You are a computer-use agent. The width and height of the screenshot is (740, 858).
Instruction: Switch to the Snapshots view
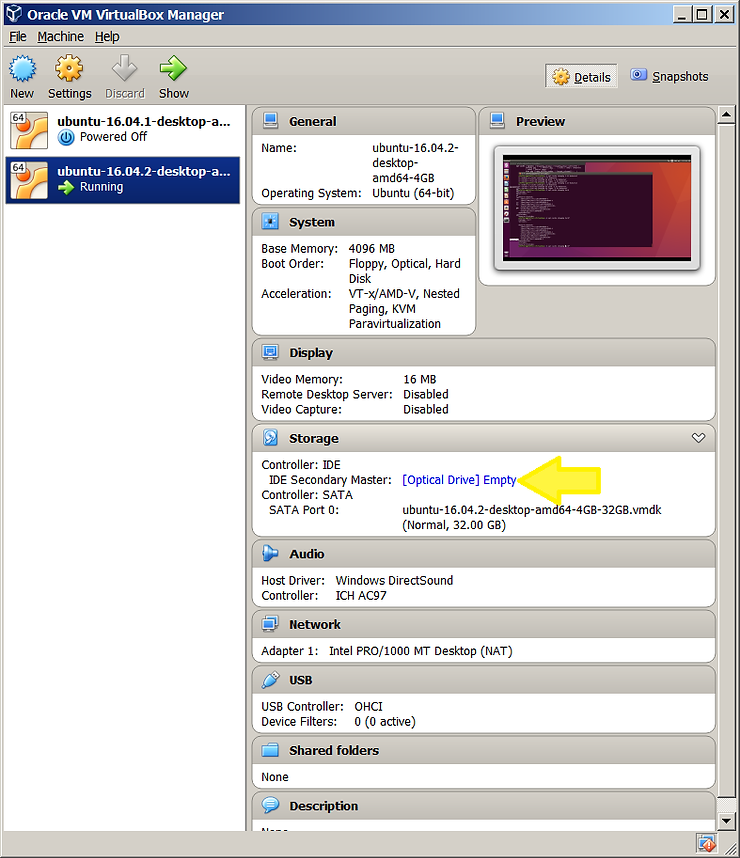(x=669, y=76)
